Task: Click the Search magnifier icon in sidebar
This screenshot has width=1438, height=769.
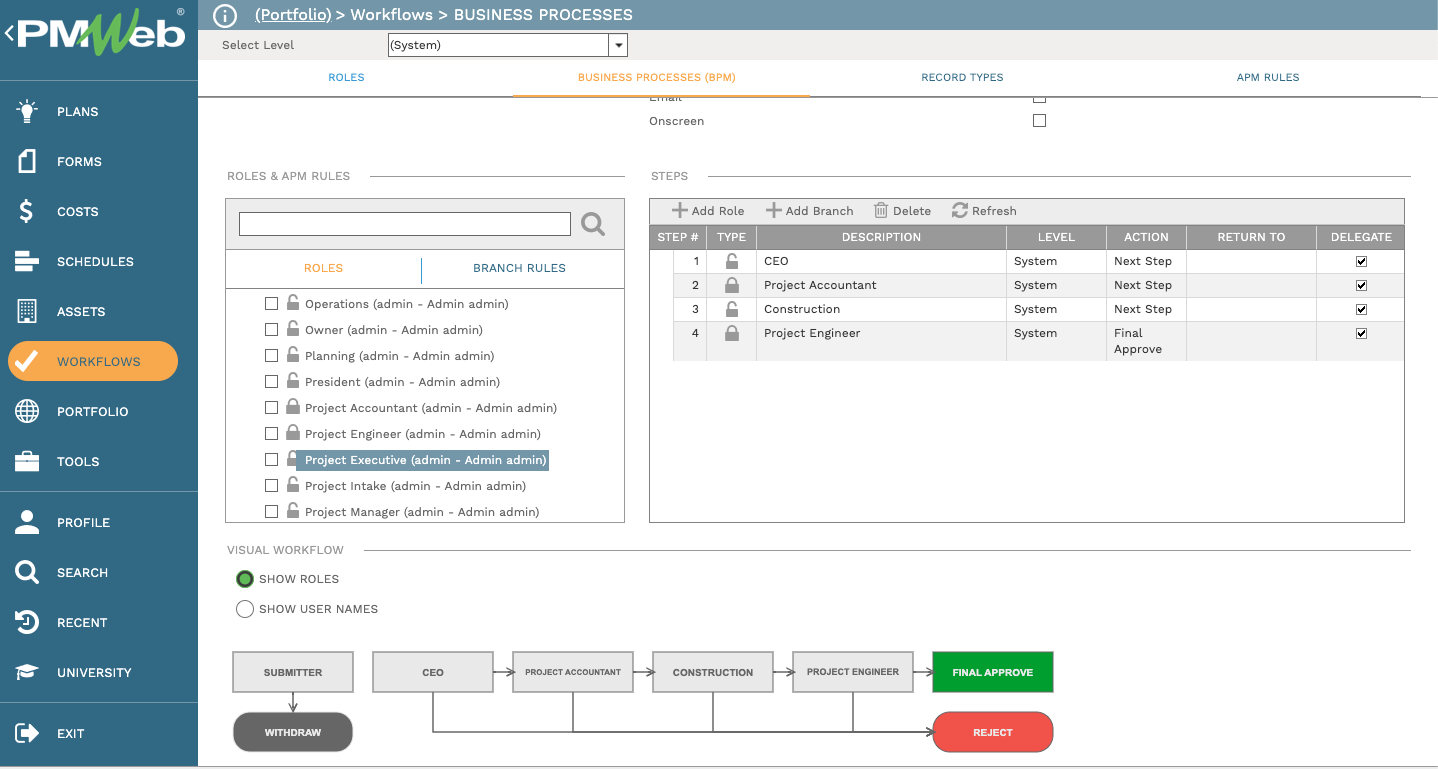Action: coord(27,572)
